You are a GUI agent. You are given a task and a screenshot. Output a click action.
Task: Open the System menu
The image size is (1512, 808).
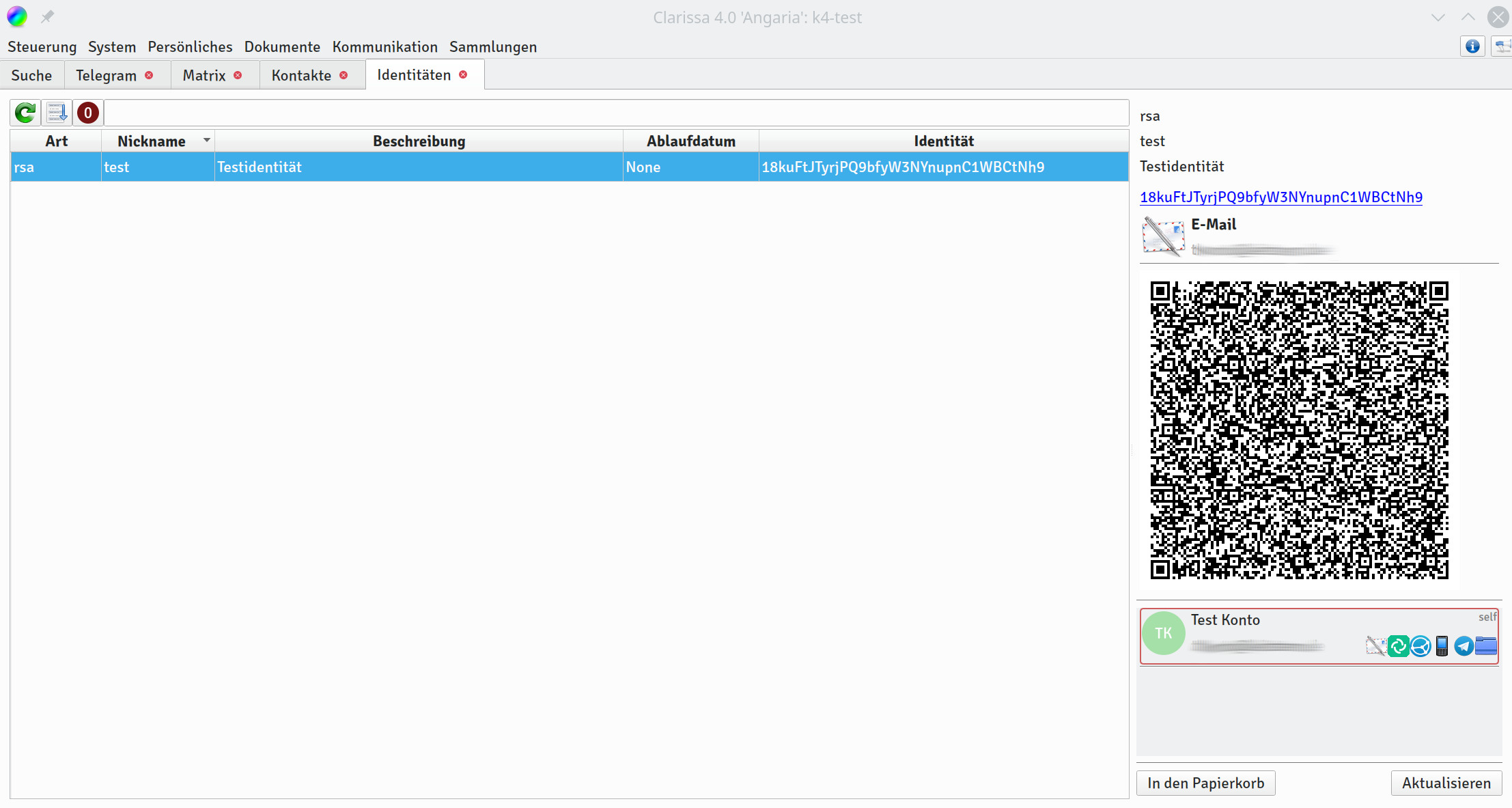click(112, 46)
